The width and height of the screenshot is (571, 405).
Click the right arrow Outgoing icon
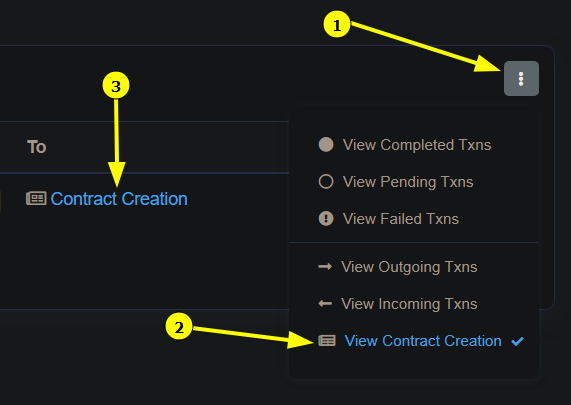(325, 267)
